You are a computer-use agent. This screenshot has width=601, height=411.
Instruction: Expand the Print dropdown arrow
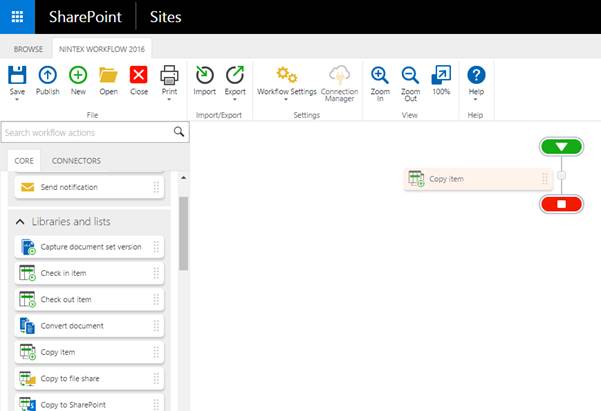169,100
